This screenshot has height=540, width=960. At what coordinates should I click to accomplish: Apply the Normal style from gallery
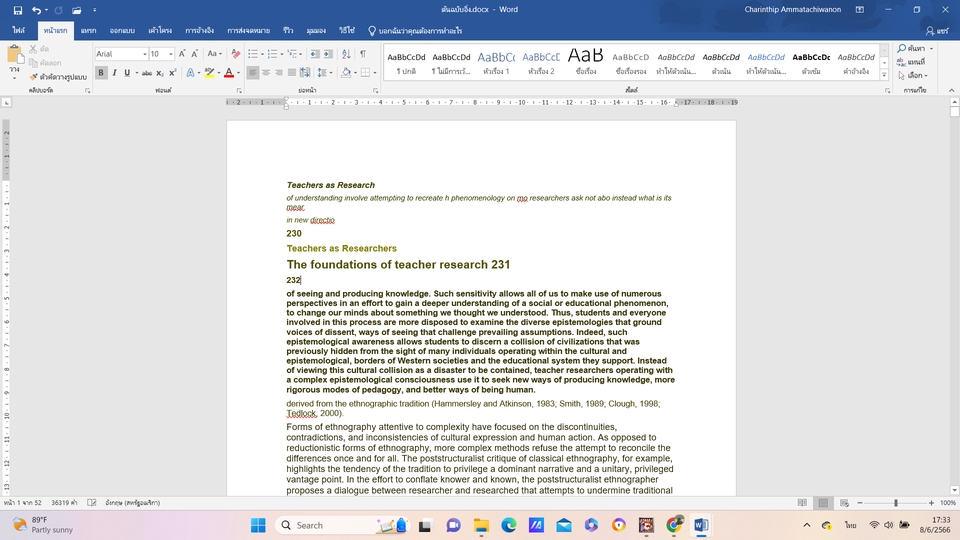(406, 63)
